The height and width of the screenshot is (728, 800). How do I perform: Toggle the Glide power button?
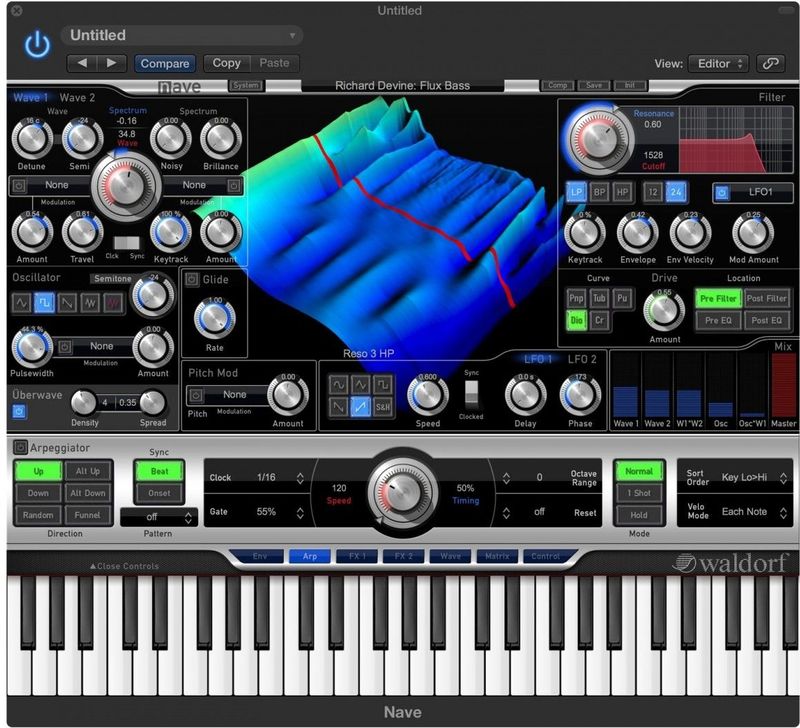point(192,280)
